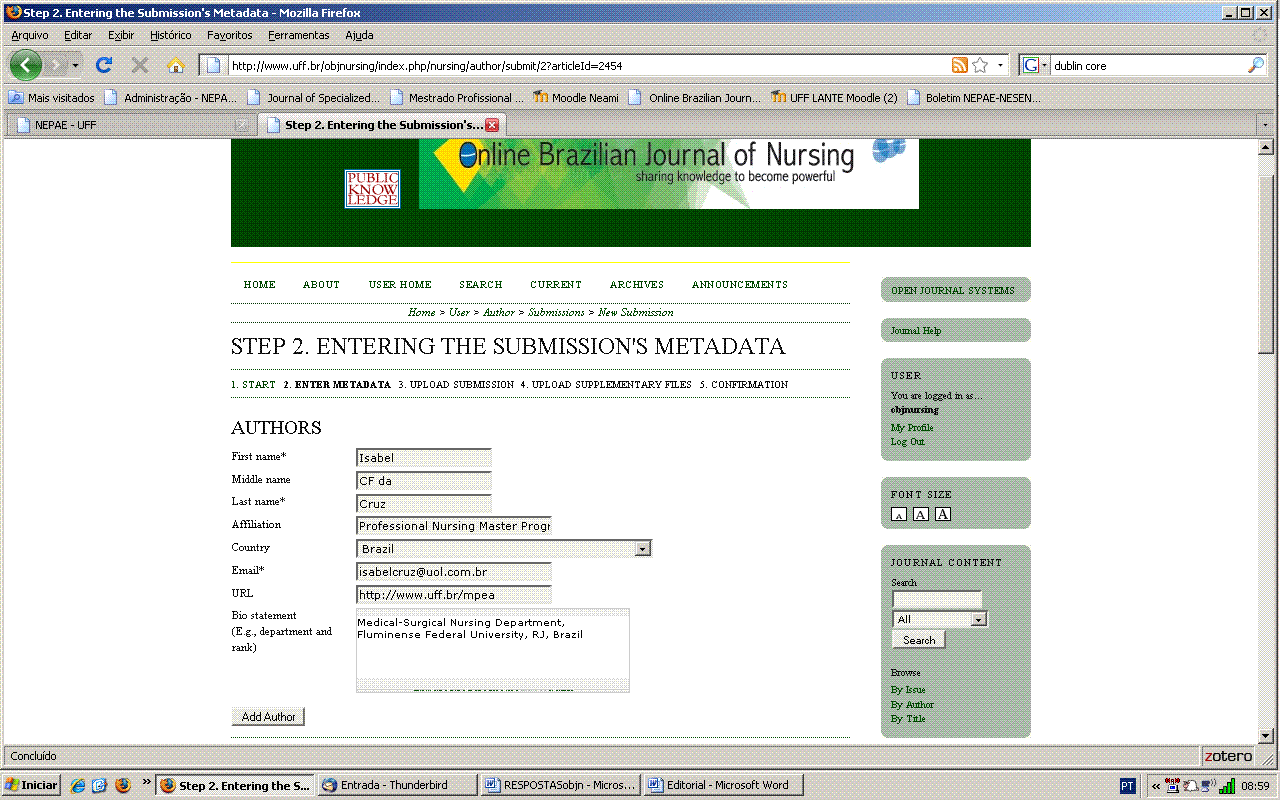Viewport: 1280px width, 800px height.
Task: Click the search magnifier icon
Action: [1256, 65]
